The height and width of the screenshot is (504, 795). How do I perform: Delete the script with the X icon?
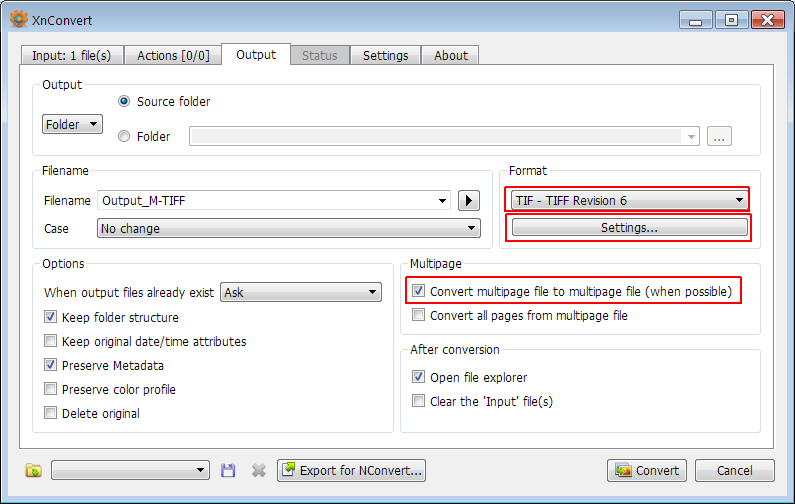click(x=259, y=471)
